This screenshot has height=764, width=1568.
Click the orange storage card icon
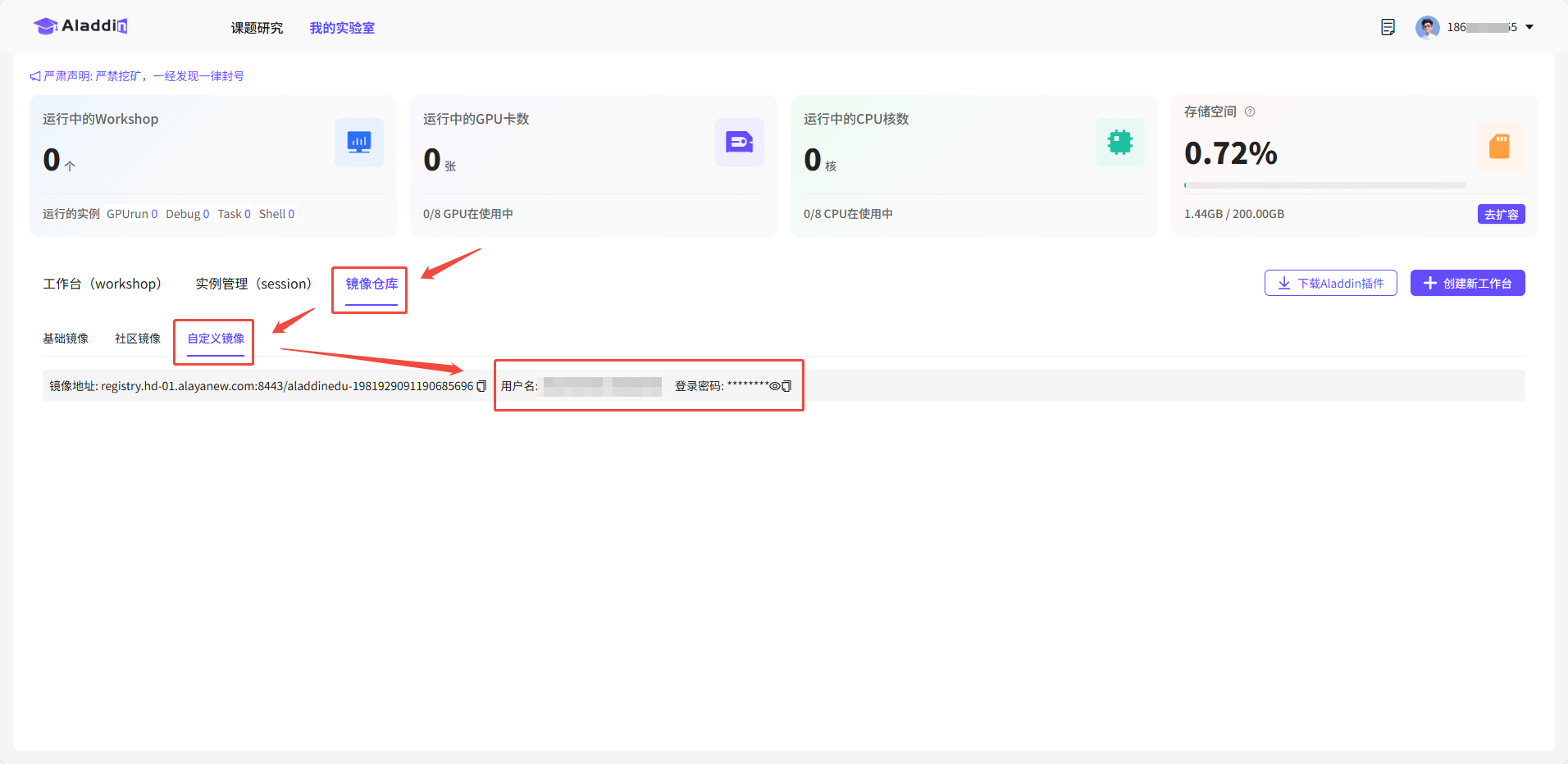coord(1499,147)
